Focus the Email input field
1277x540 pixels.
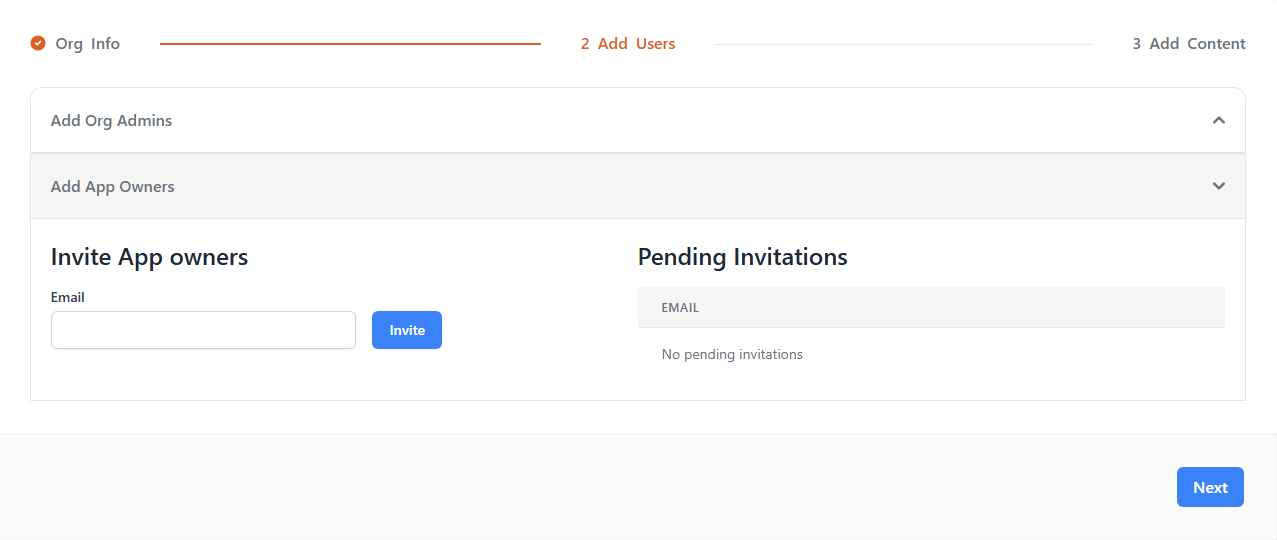(203, 330)
